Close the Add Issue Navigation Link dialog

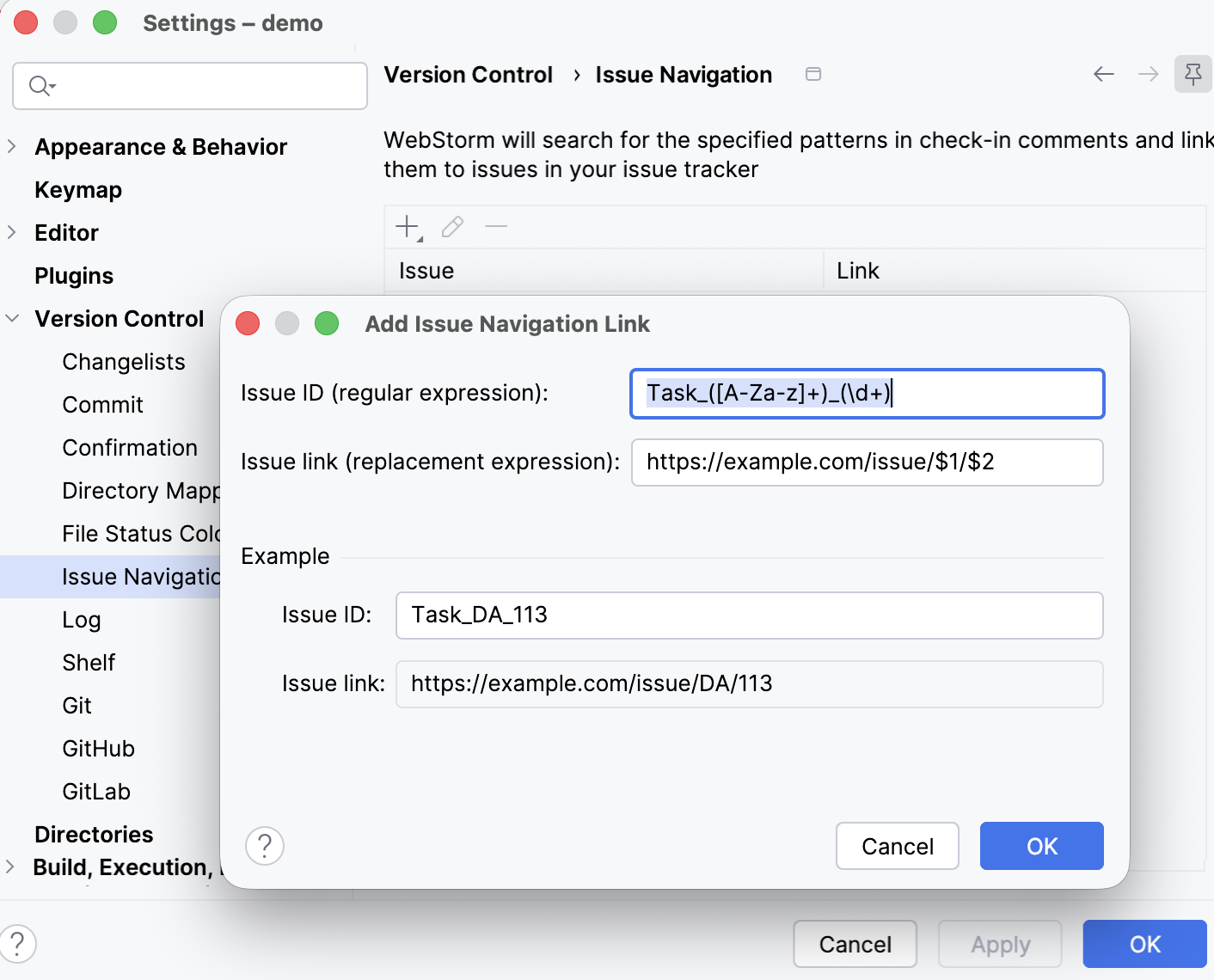point(248,323)
